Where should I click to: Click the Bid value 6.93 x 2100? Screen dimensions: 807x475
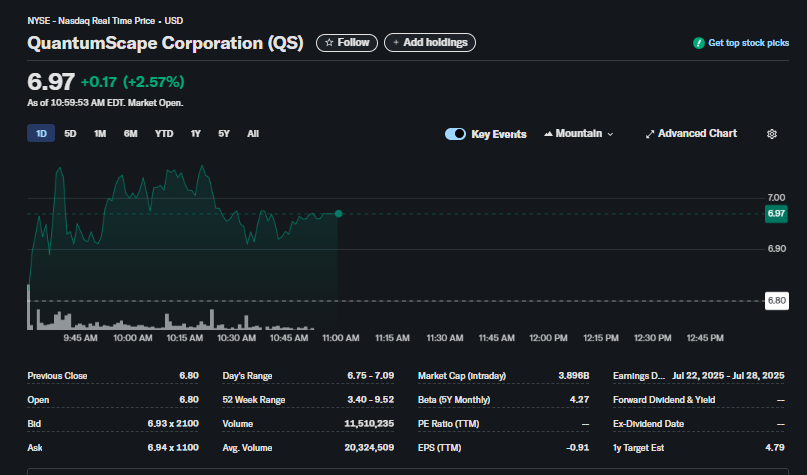[173, 424]
